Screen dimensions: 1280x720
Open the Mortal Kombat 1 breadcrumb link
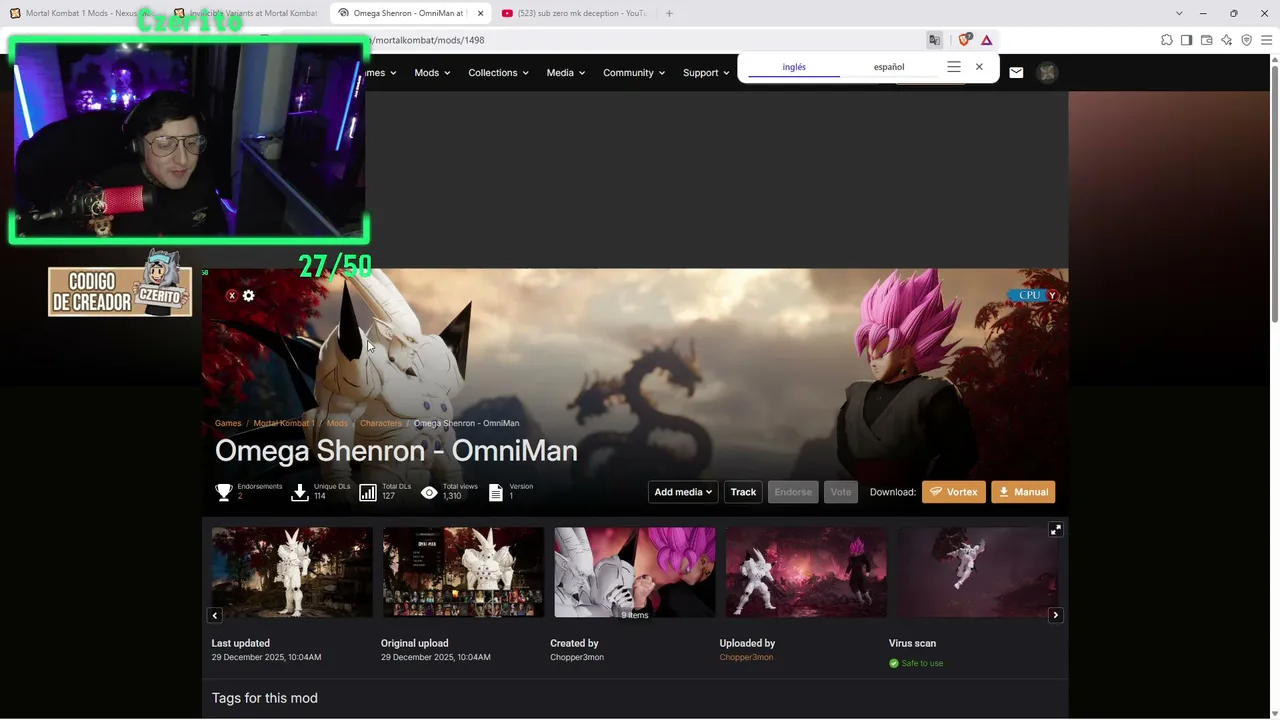[x=284, y=423]
